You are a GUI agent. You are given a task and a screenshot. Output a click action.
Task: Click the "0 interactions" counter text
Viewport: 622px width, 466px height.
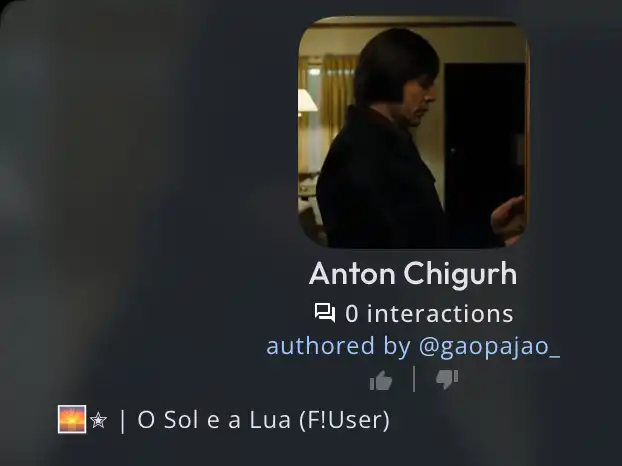click(x=429, y=314)
